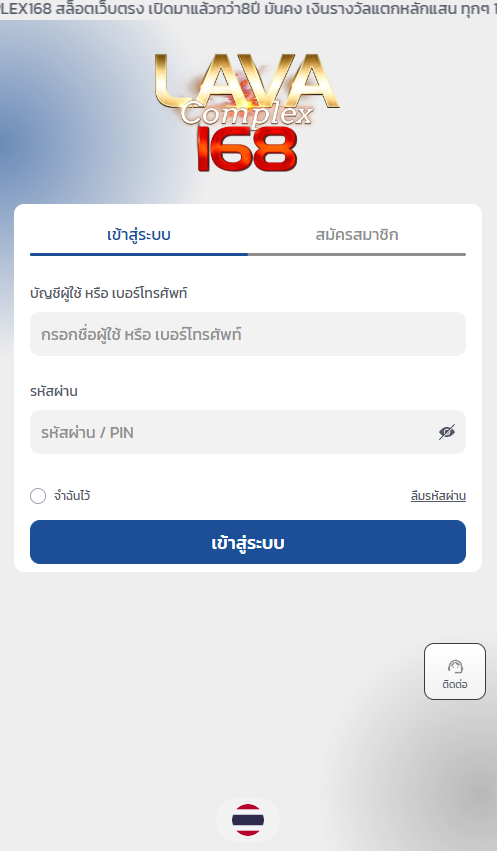Switch to the สมัครสมาชิก tab
This screenshot has width=497, height=851.
356,235
